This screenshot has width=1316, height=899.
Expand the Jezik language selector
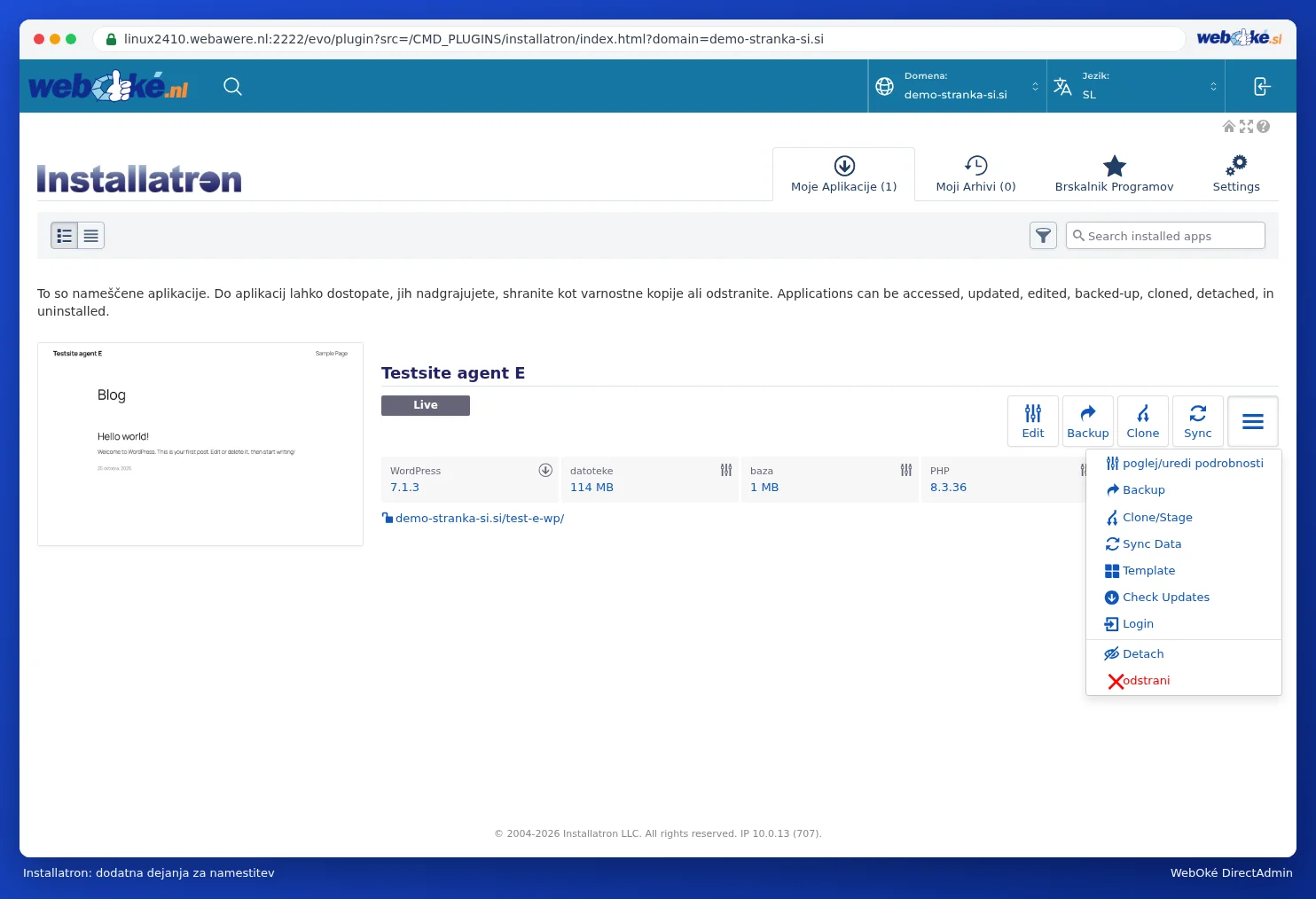point(1136,86)
